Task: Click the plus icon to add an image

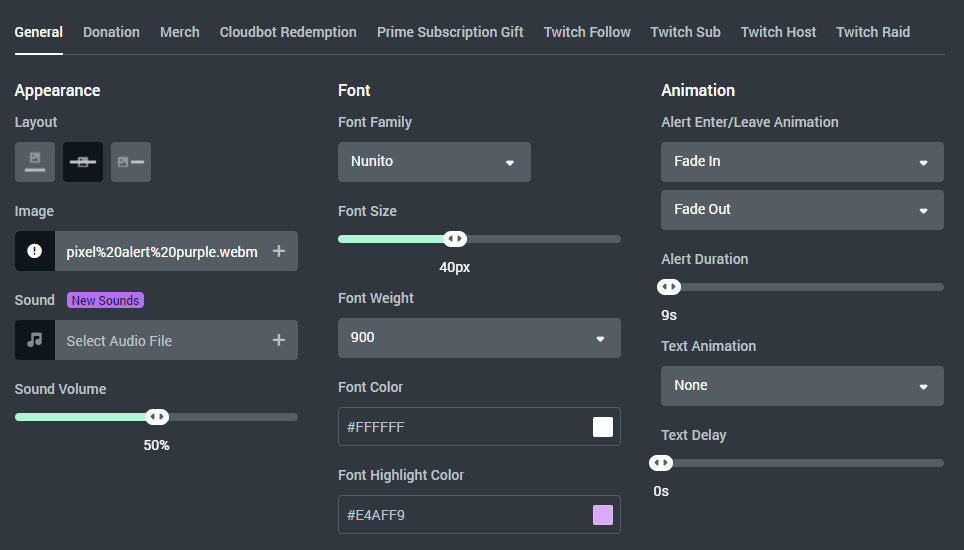Action: pos(279,252)
